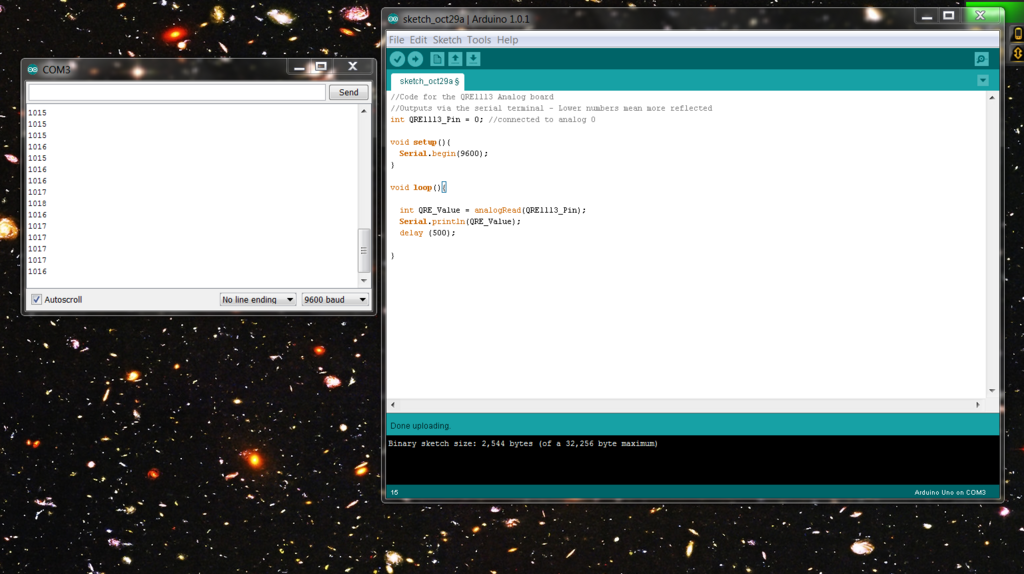Click the Upload arrow icon
The width and height of the screenshot is (1024, 574).
(415, 59)
